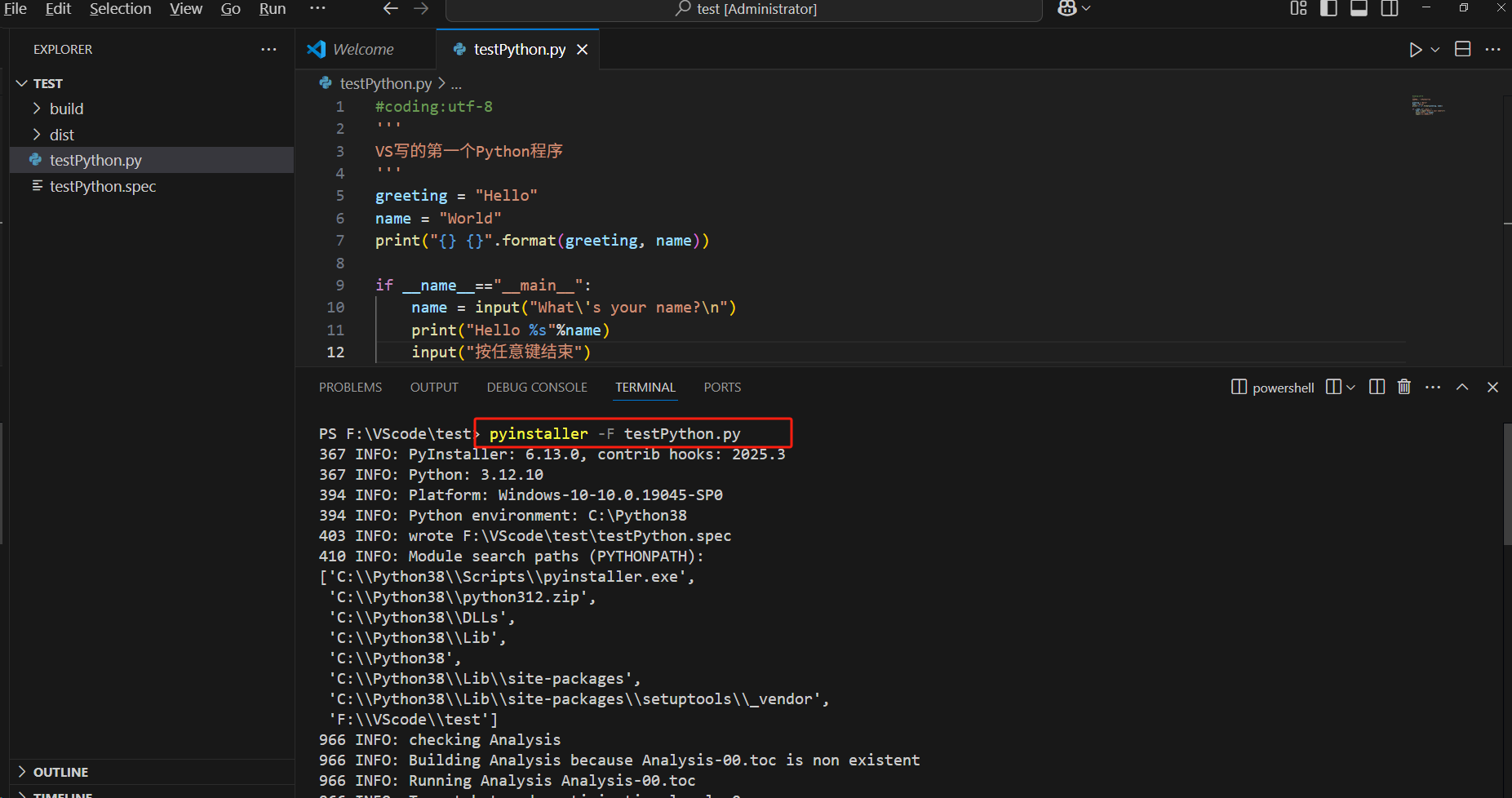Screen dimensions: 1512x798
Task: Click line number 12 in the gutter
Action: (x=335, y=352)
